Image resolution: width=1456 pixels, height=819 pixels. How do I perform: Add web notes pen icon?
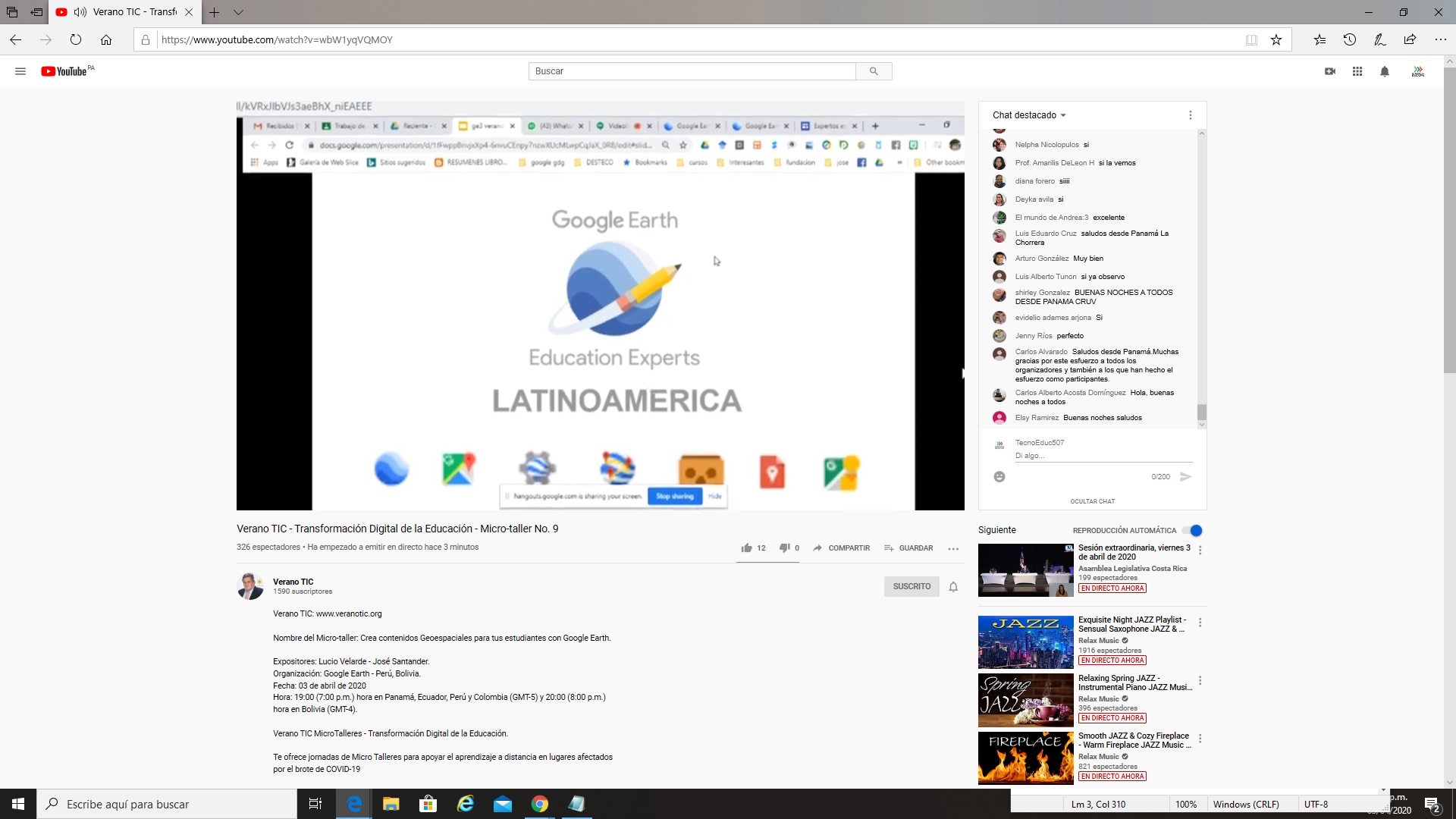[x=1380, y=39]
